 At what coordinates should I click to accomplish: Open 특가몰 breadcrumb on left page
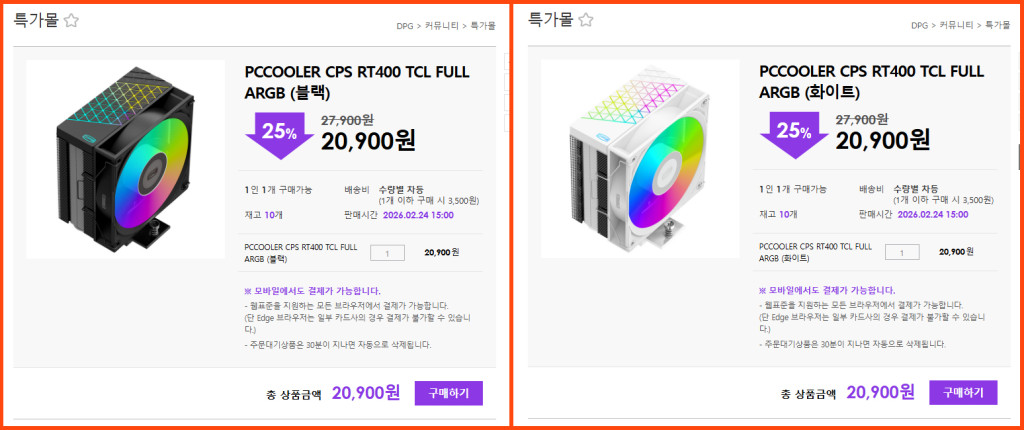pos(483,26)
